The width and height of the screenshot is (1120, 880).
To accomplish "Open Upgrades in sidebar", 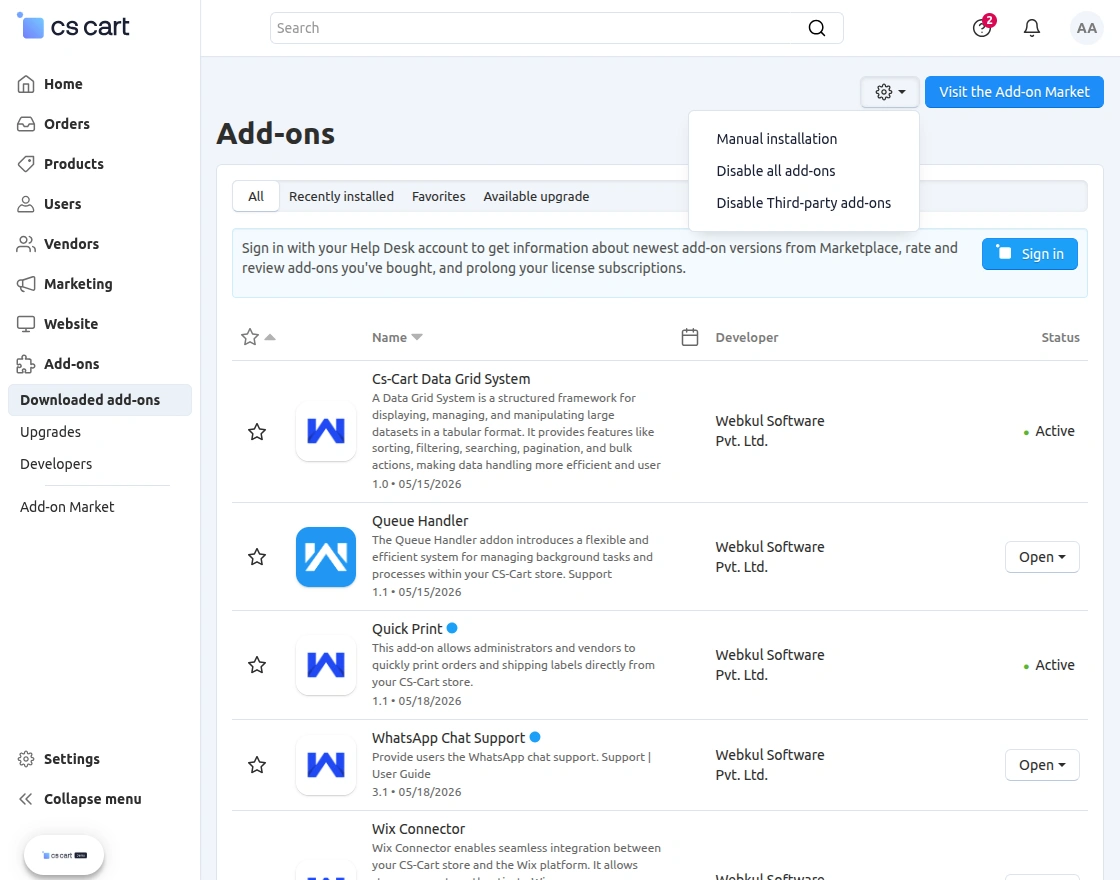I will (50, 432).
